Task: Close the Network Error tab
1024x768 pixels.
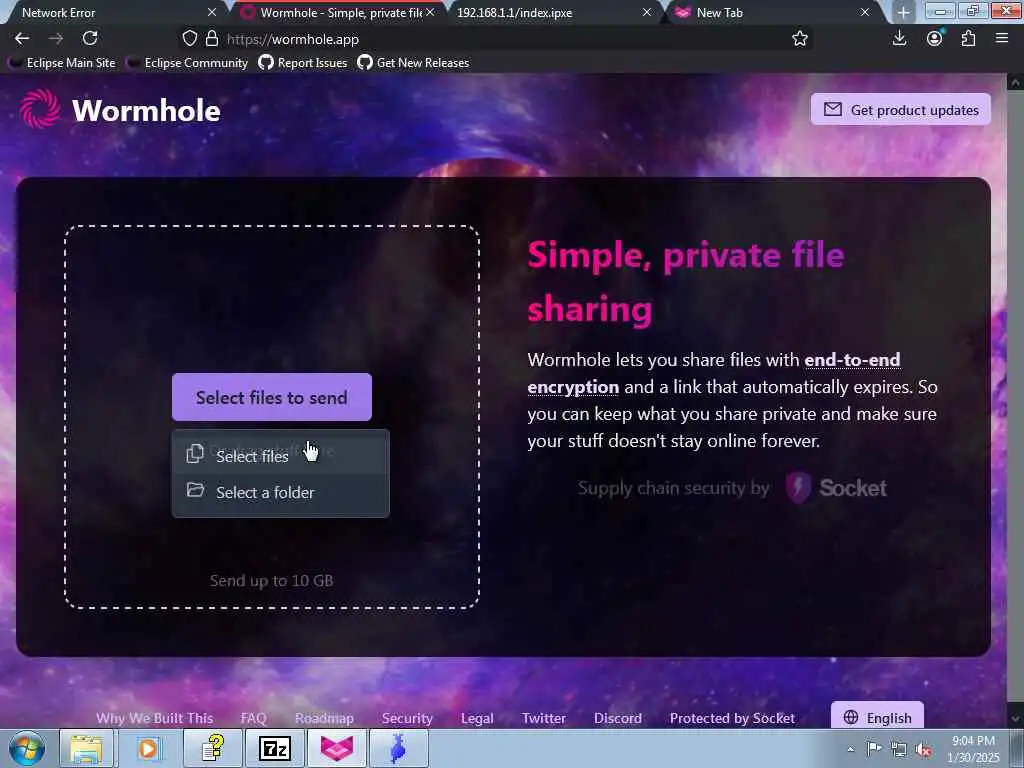Action: [212, 12]
